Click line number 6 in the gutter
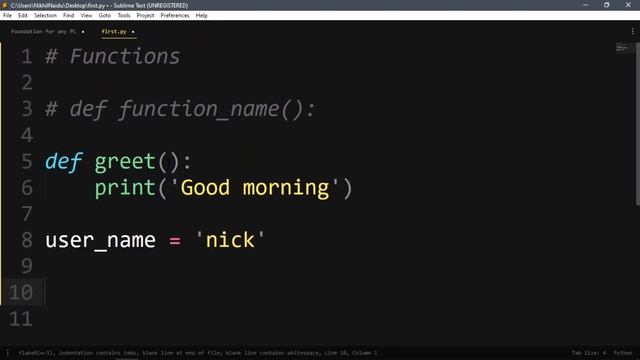Screen dimensions: 640x360 tap(27, 187)
